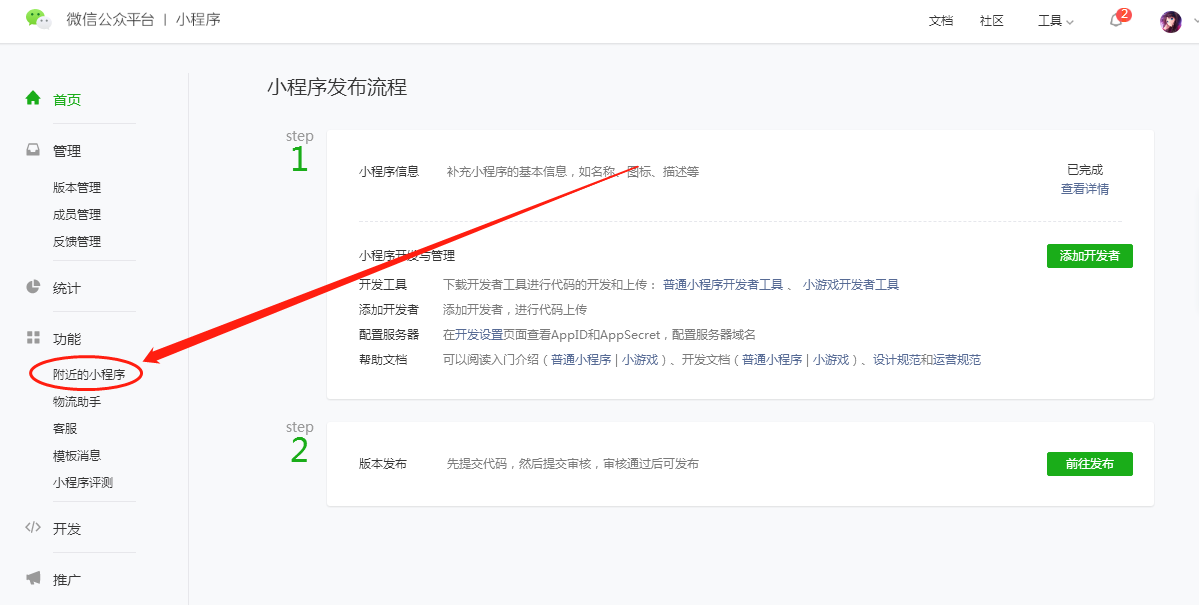The width and height of the screenshot is (1199, 605).
Task: Select 开发 in sidebar
Action: click(x=67, y=529)
